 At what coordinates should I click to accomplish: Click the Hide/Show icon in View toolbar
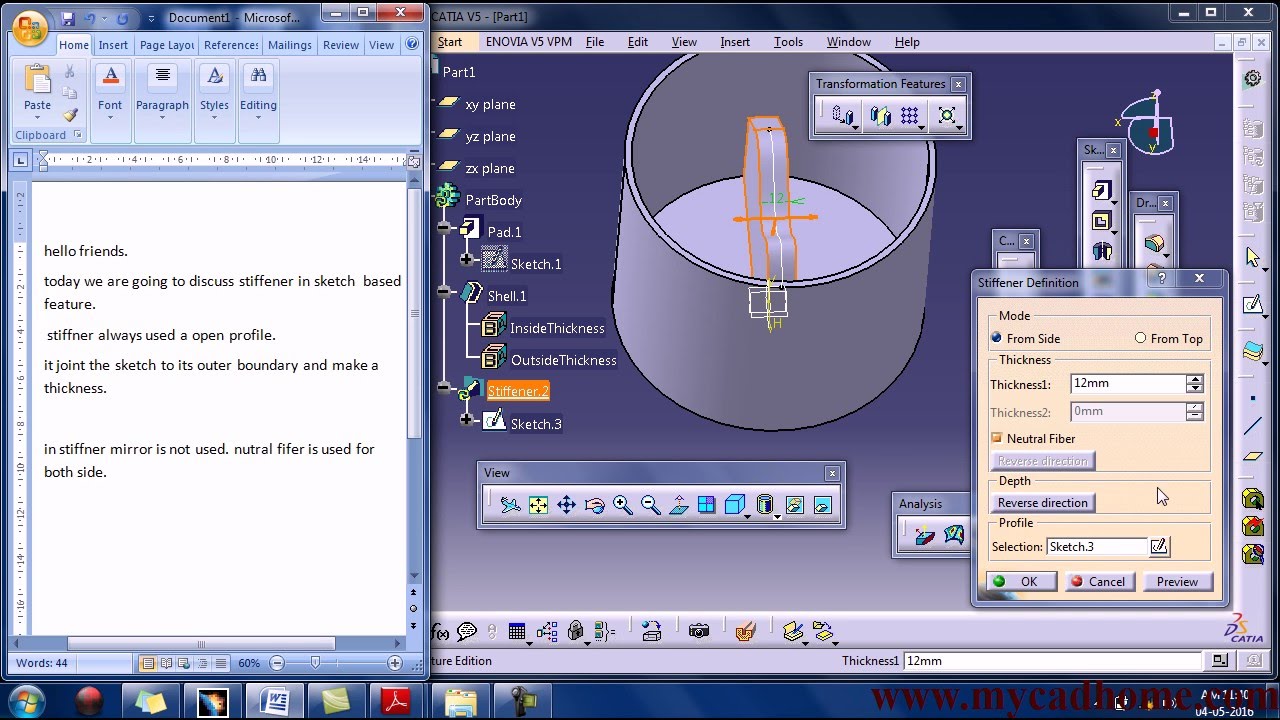coord(795,506)
